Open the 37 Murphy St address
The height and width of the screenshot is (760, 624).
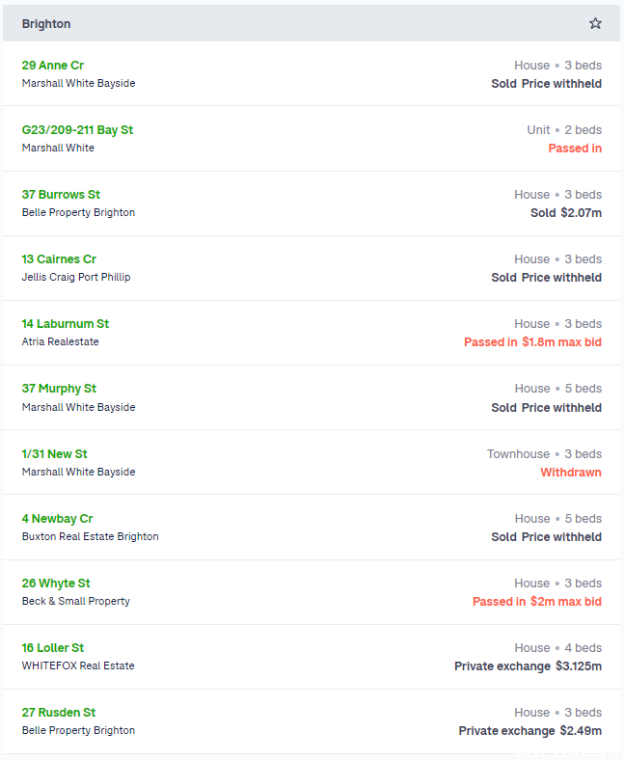(x=59, y=388)
